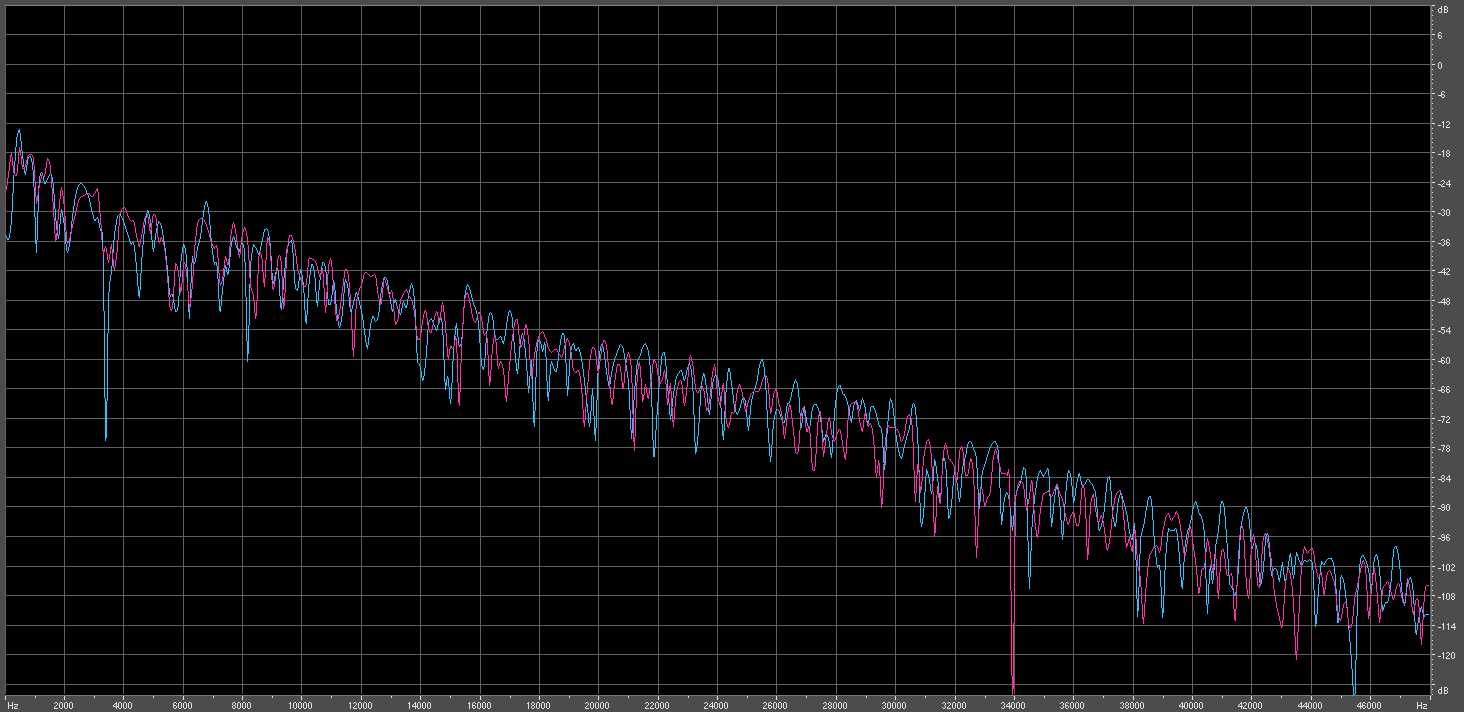This screenshot has height=712, width=1464.
Task: Select the 20000 Hz frequency axis label
Action: tap(598, 705)
